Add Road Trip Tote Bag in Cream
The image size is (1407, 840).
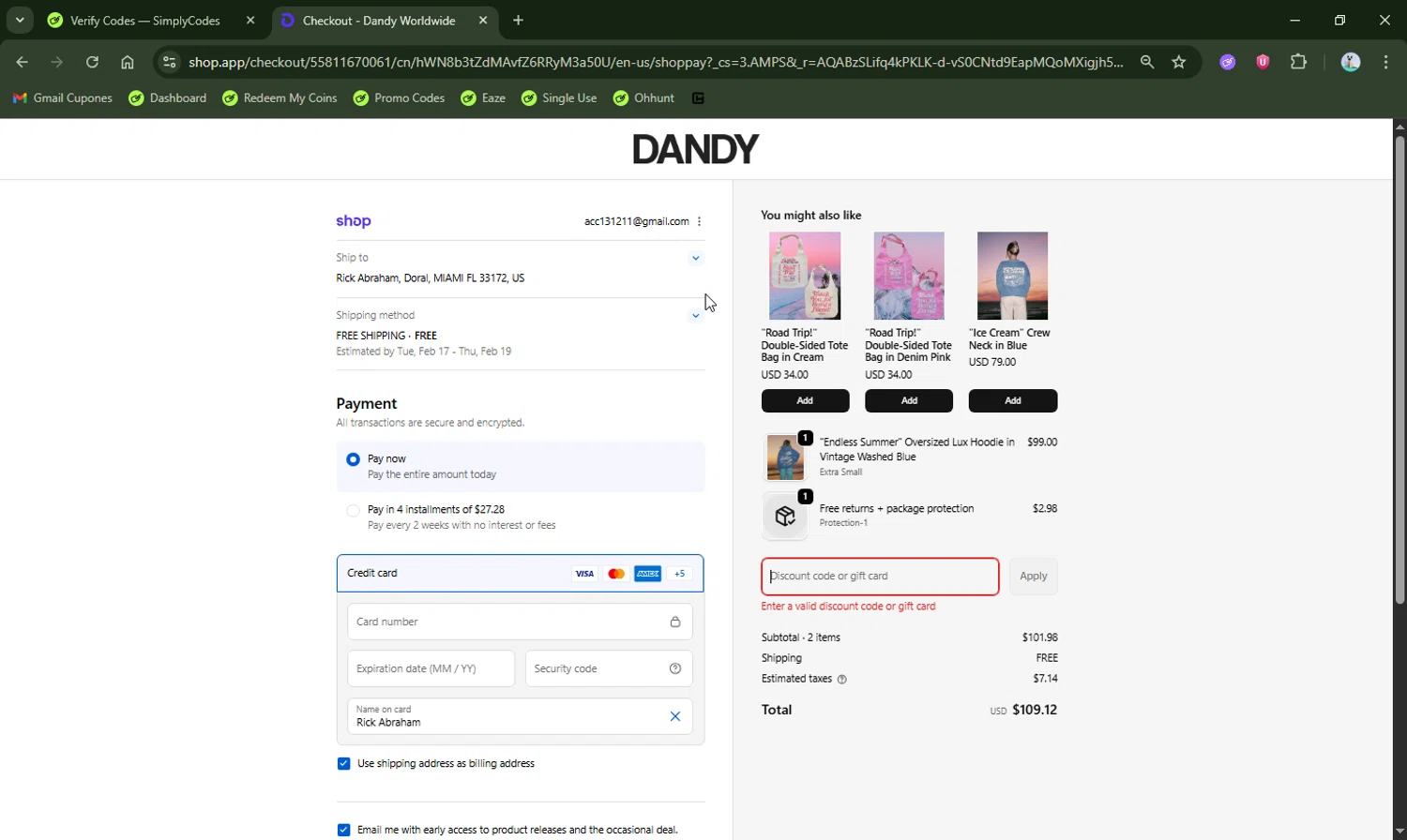(x=805, y=400)
